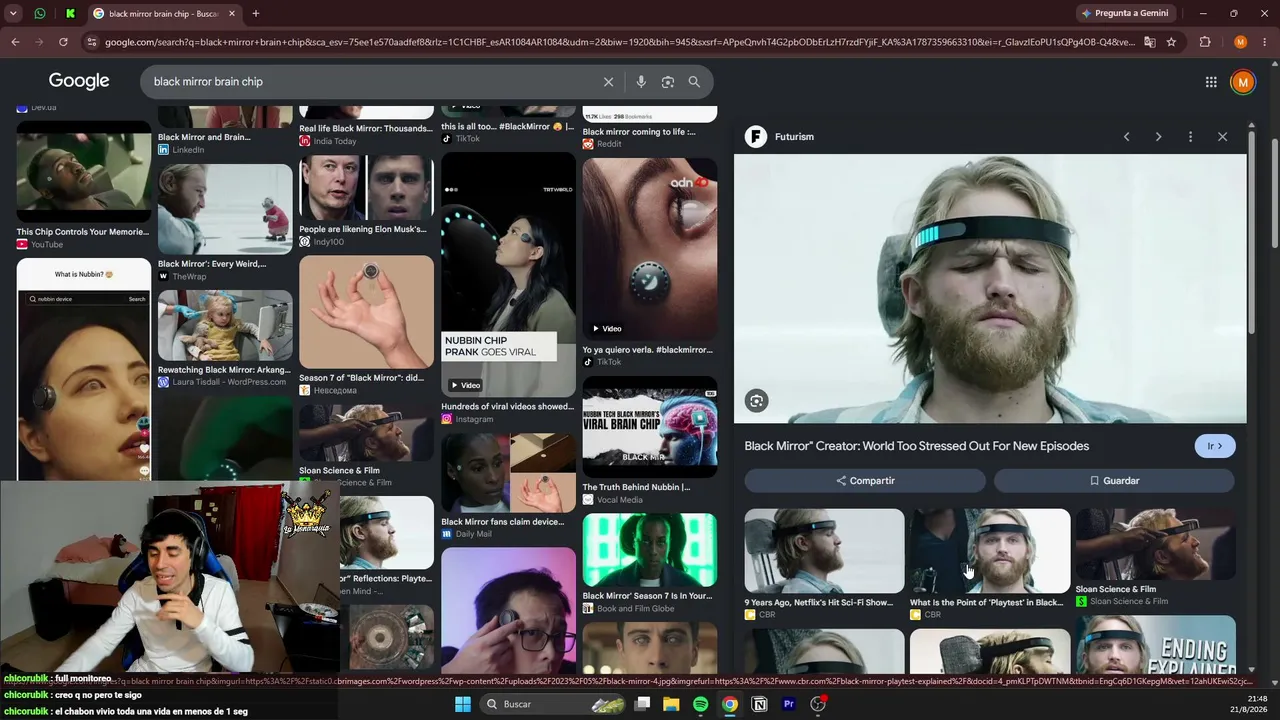This screenshot has height=720, width=1280.
Task: Focus the Google search input field
Action: tap(370, 82)
